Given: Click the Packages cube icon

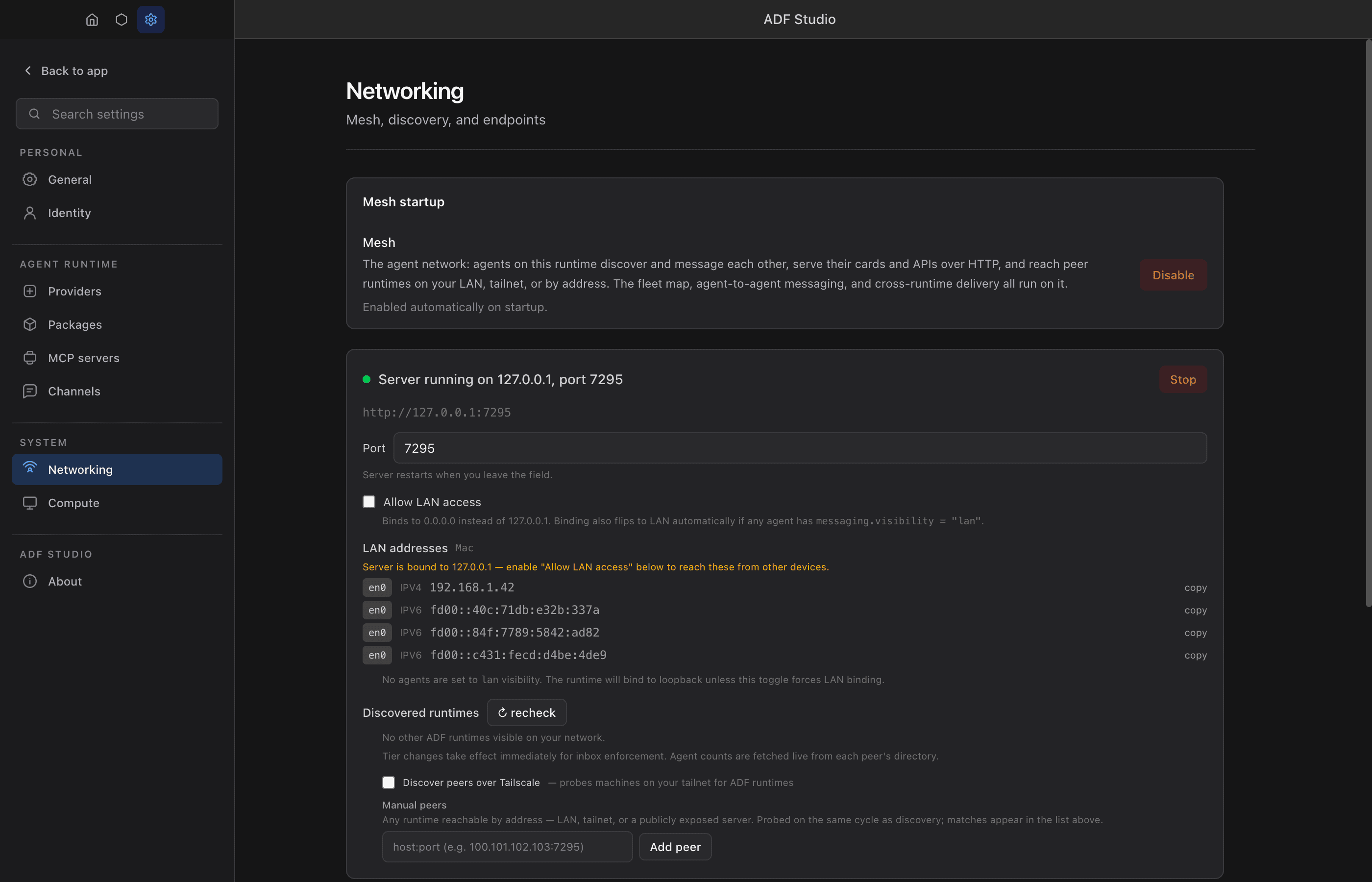Looking at the screenshot, I should pyautogui.click(x=30, y=324).
